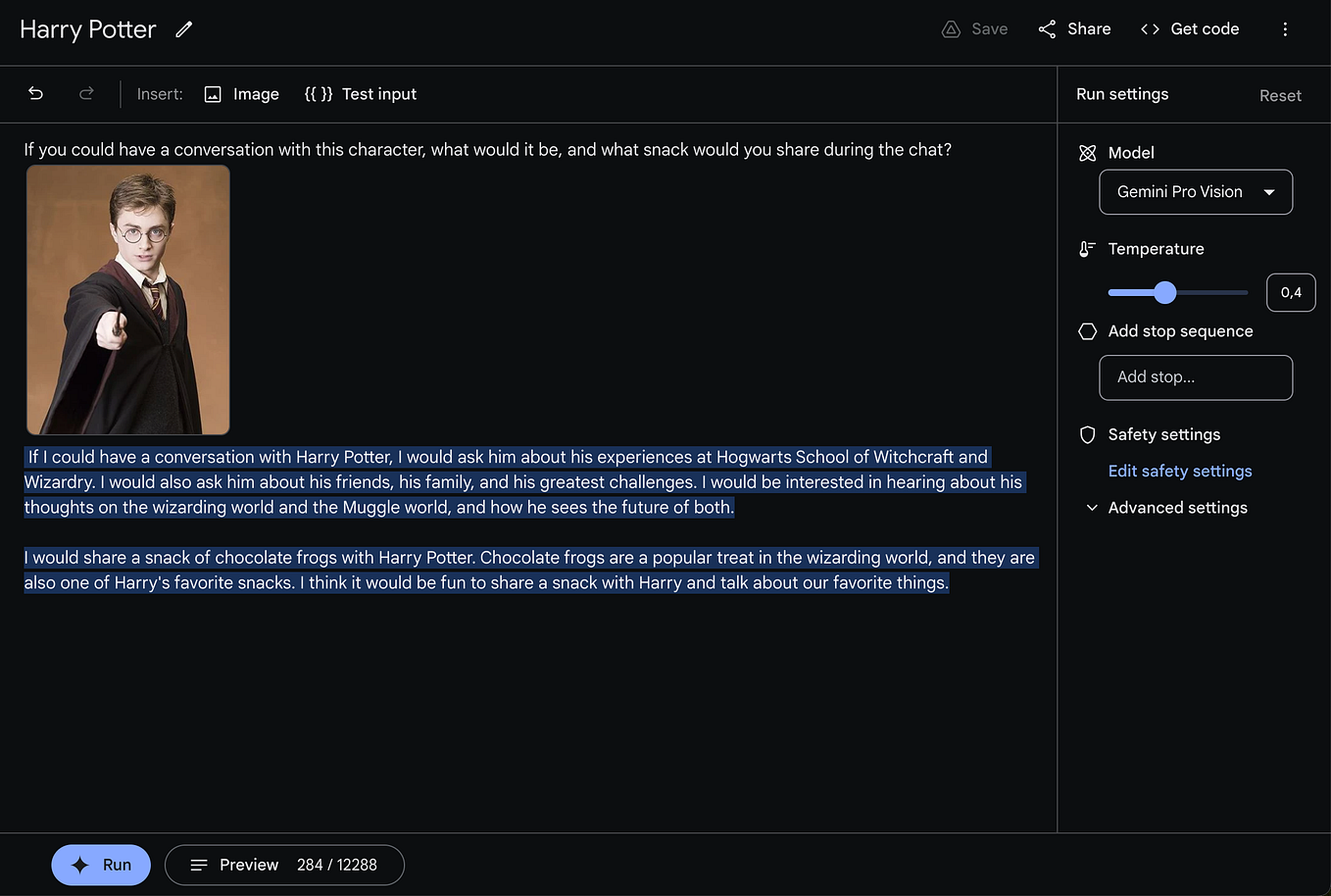Open Edit safety settings
This screenshot has height=896, width=1331.
[x=1179, y=471]
